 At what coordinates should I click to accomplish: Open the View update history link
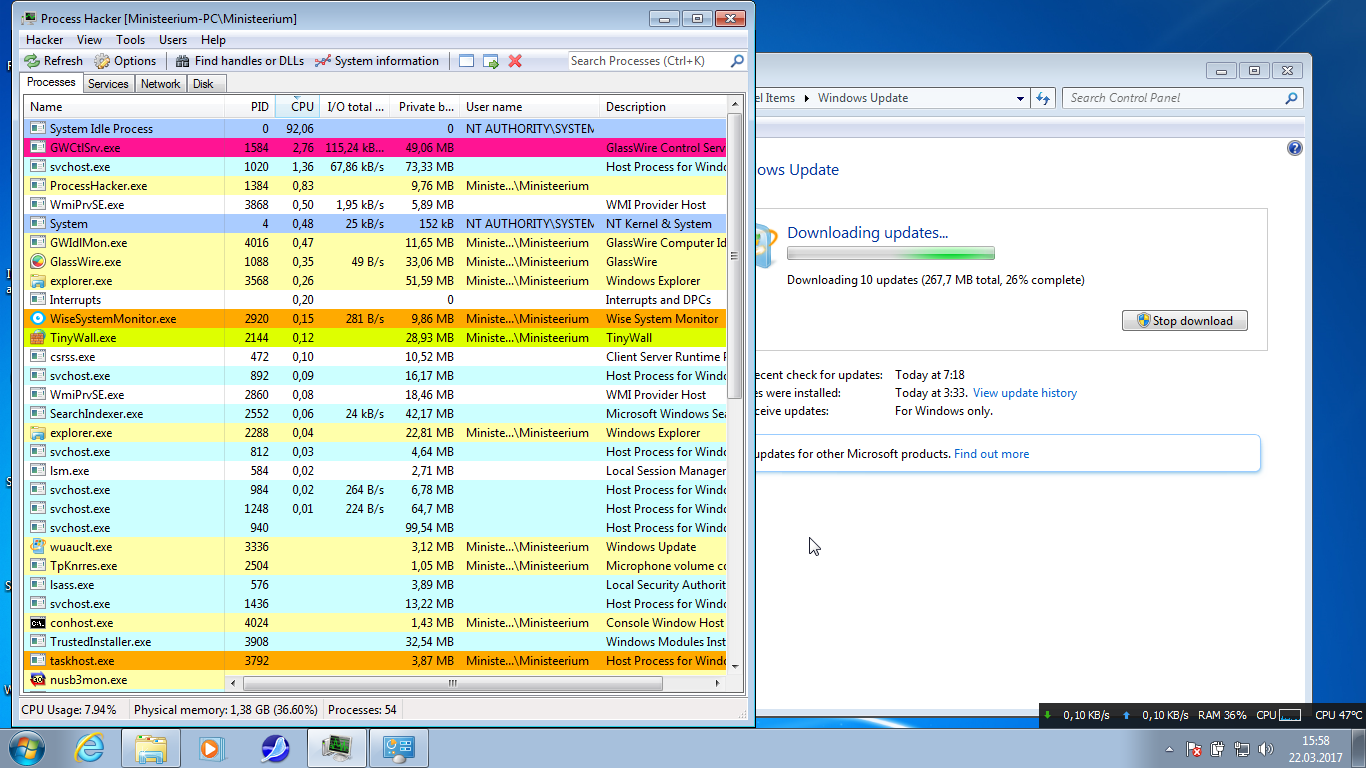[x=1024, y=393]
